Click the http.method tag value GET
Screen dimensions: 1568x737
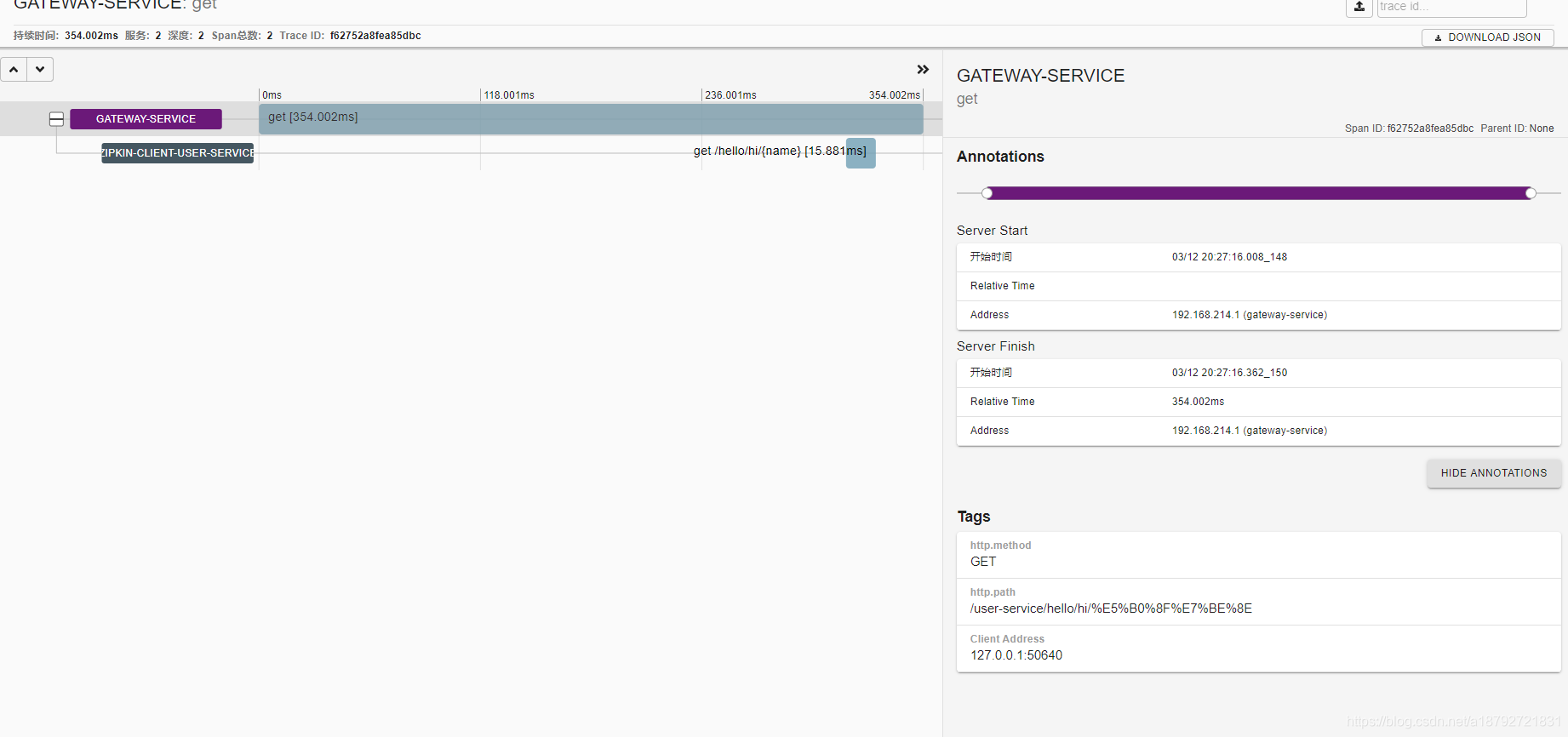pyautogui.click(x=983, y=562)
